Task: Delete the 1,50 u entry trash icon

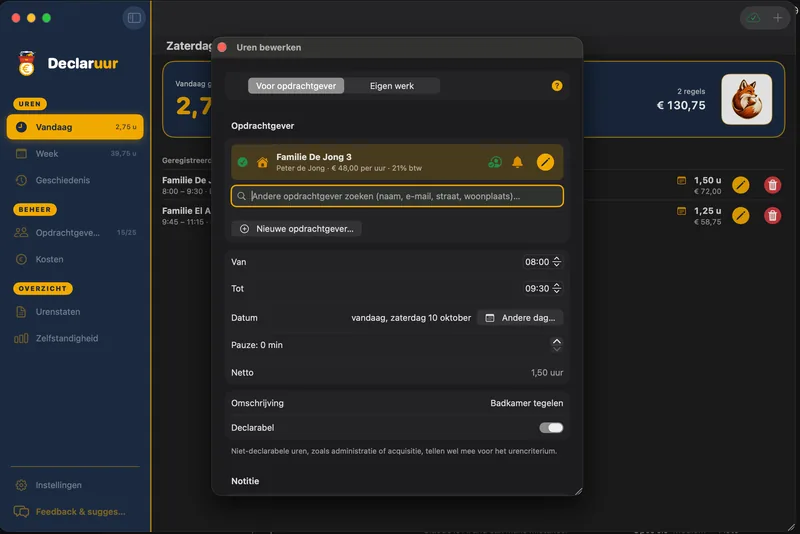Action: click(772, 185)
